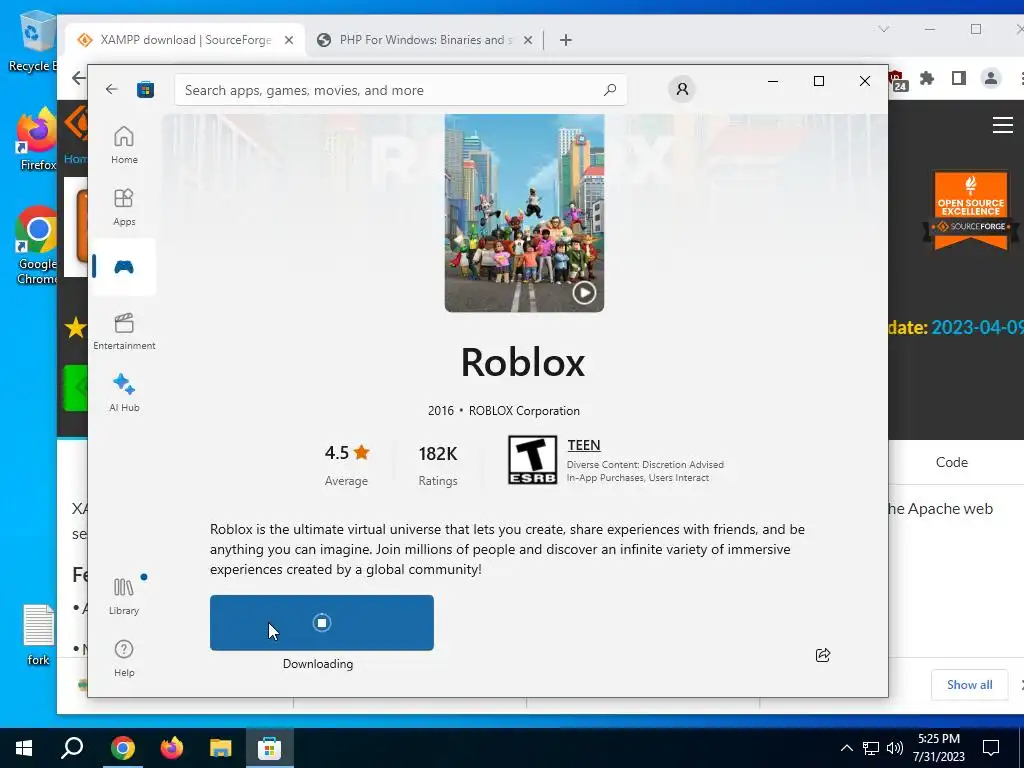This screenshot has width=1024, height=768.
Task: Click the Roblox poster thumbnail
Action: [x=524, y=213]
